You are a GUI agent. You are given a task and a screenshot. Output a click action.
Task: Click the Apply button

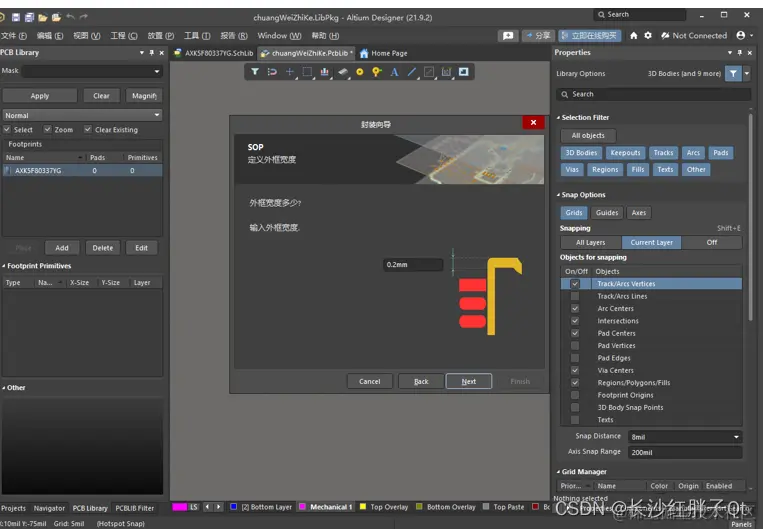(x=40, y=96)
